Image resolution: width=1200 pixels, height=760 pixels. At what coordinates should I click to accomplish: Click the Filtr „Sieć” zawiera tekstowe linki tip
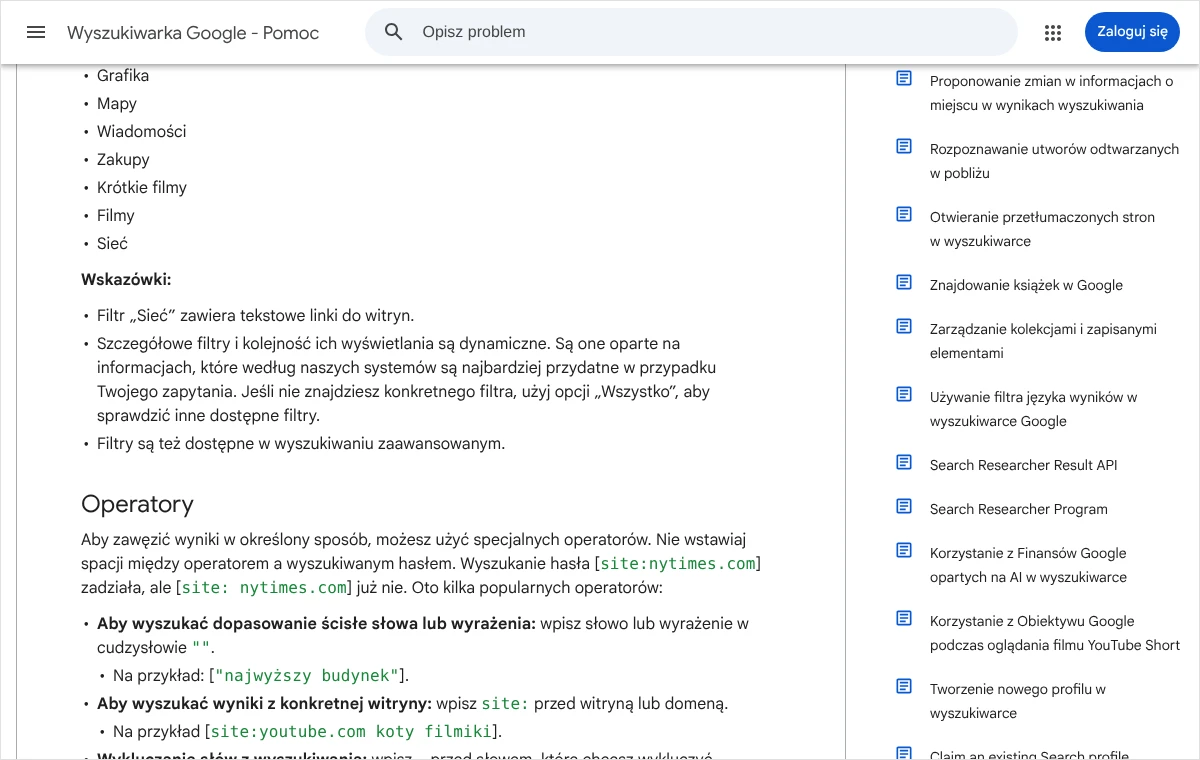click(255, 316)
